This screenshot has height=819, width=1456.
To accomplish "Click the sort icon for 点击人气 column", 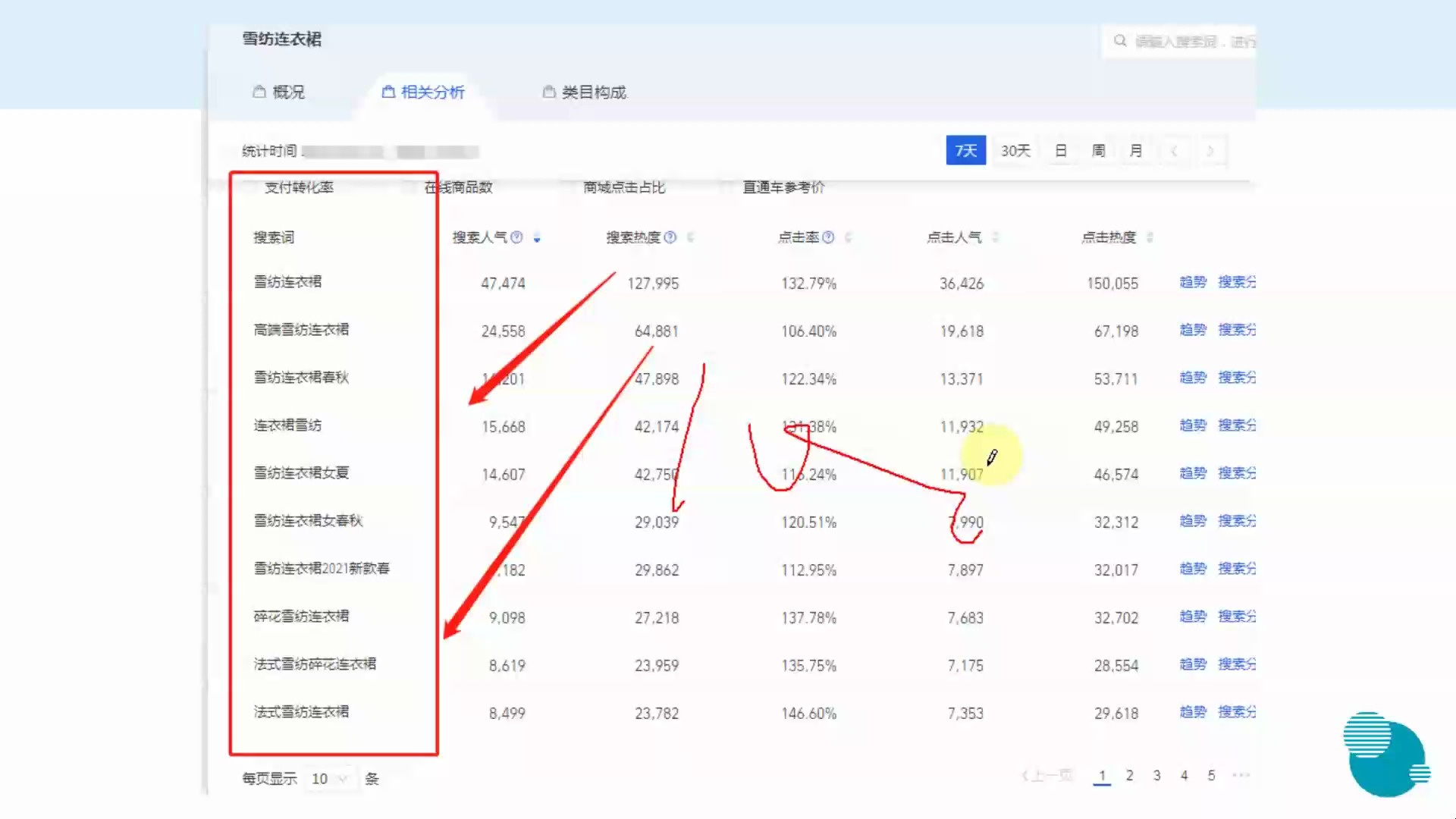I will 995,237.
